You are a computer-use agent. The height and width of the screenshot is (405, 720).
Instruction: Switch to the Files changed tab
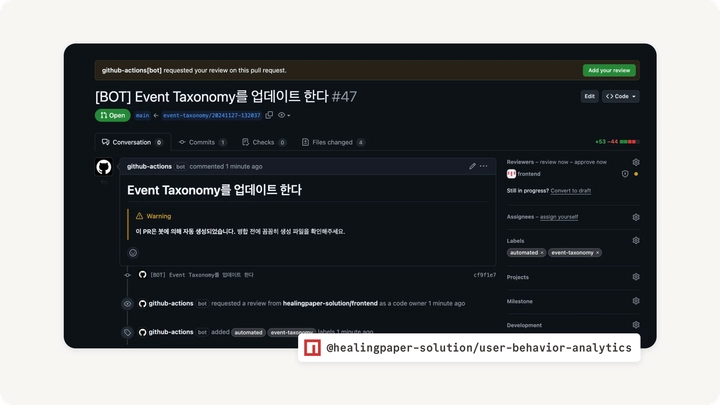(x=333, y=142)
